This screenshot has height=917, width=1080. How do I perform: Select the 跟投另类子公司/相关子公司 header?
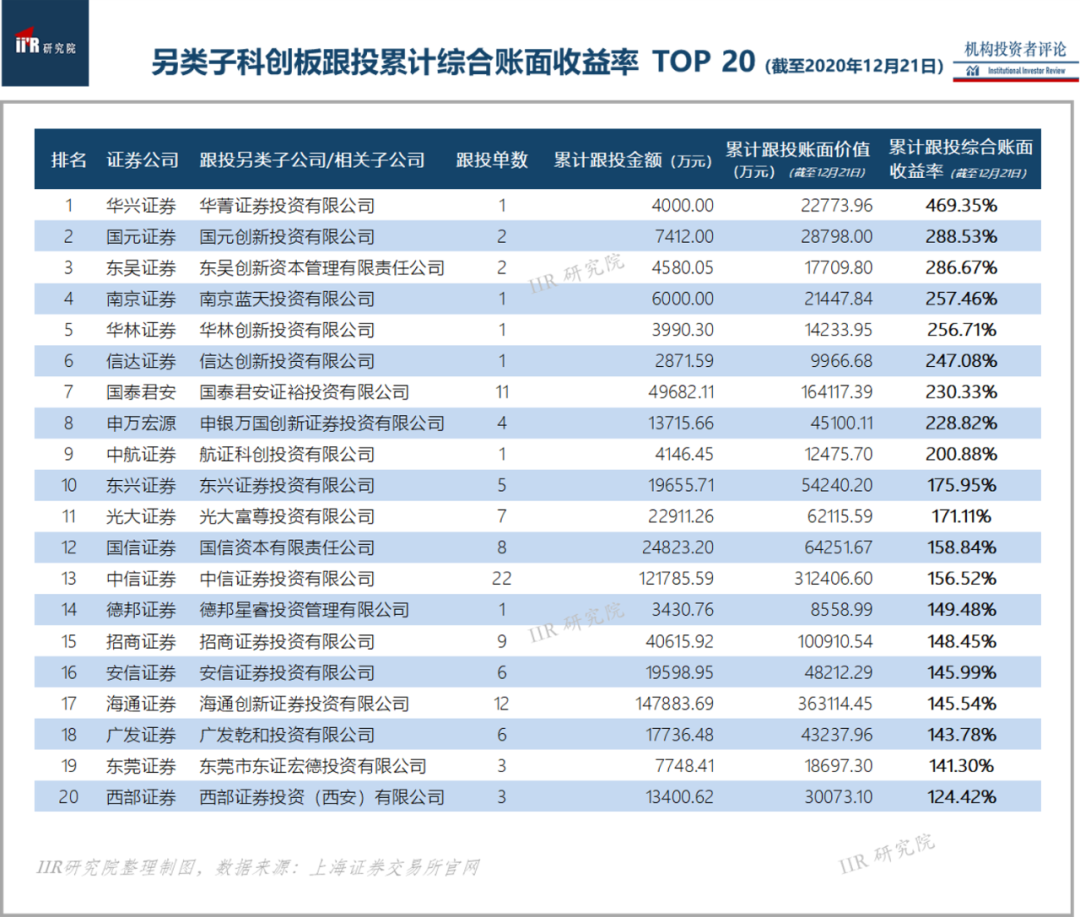[312, 160]
